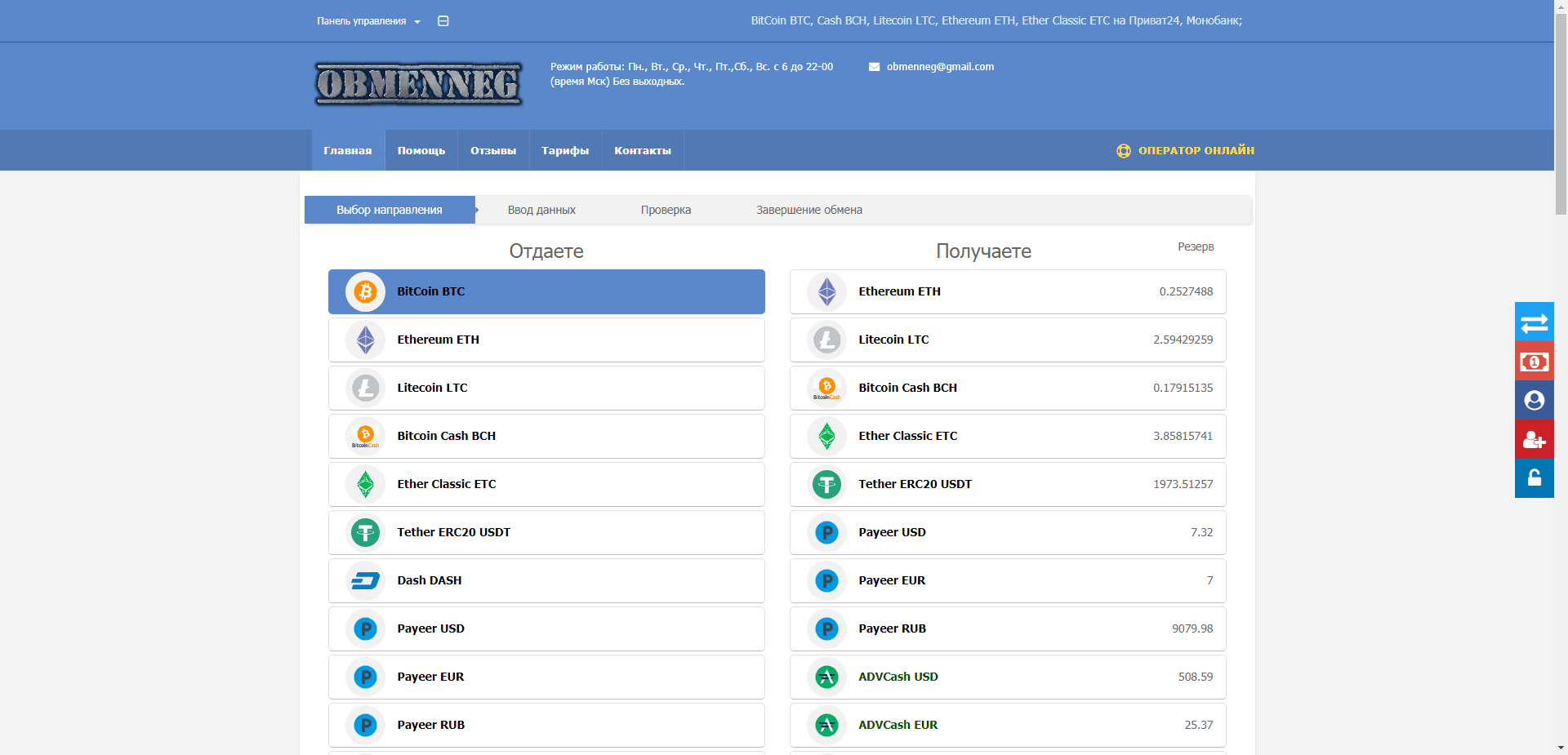Screen dimensions: 1568x755
Task: Select Ethereum ETH in the give column
Action: tap(546, 340)
